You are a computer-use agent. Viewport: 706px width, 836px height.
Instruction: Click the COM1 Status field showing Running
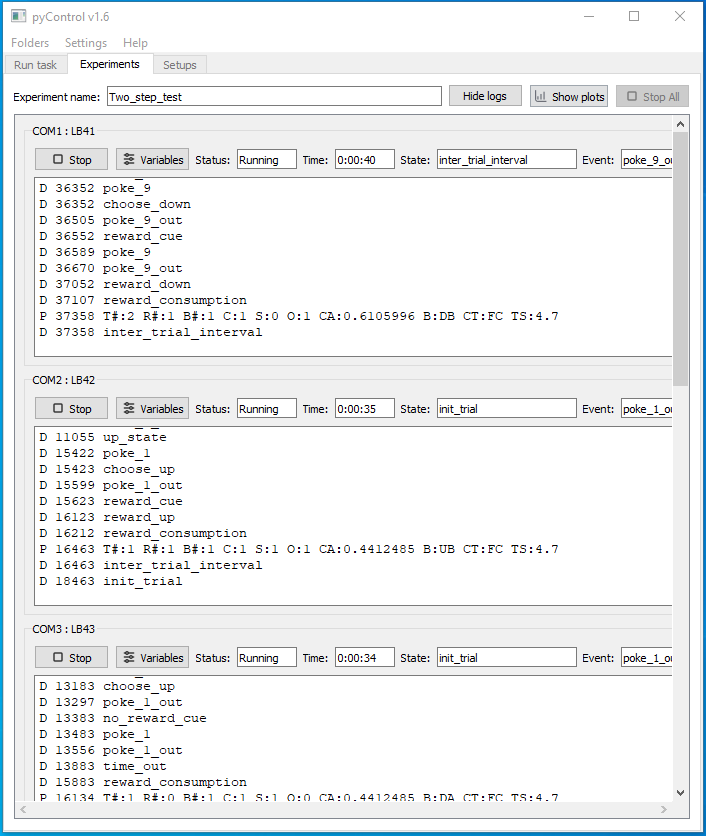click(x=267, y=159)
